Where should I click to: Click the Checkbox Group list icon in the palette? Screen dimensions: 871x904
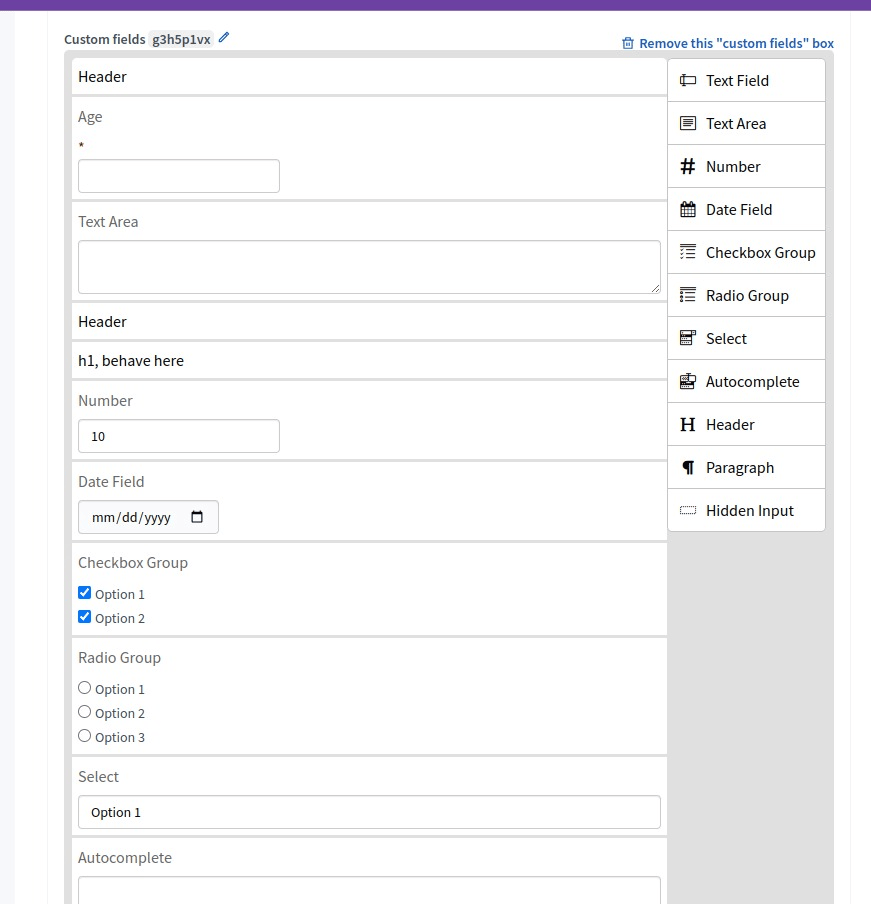(x=688, y=252)
